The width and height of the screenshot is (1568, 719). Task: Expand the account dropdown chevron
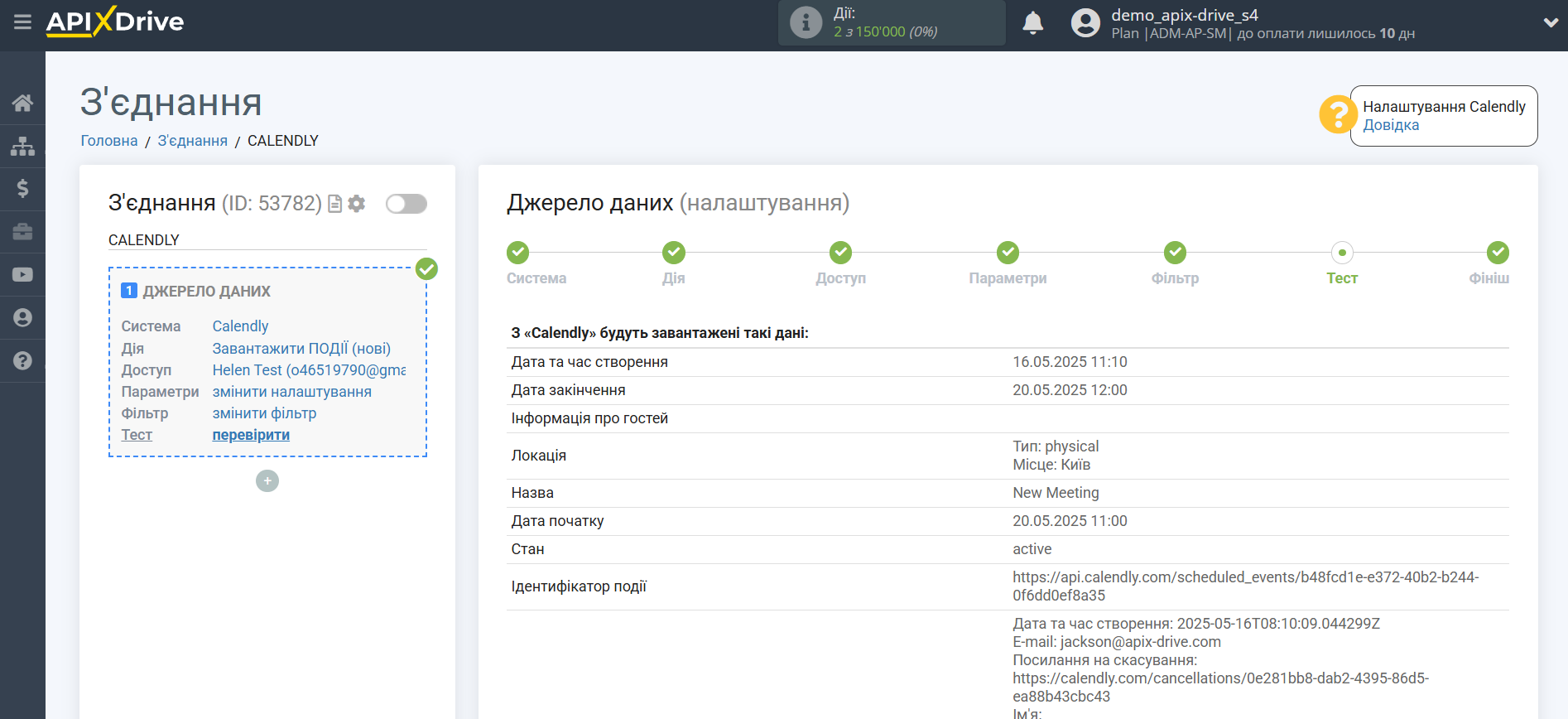(1551, 23)
